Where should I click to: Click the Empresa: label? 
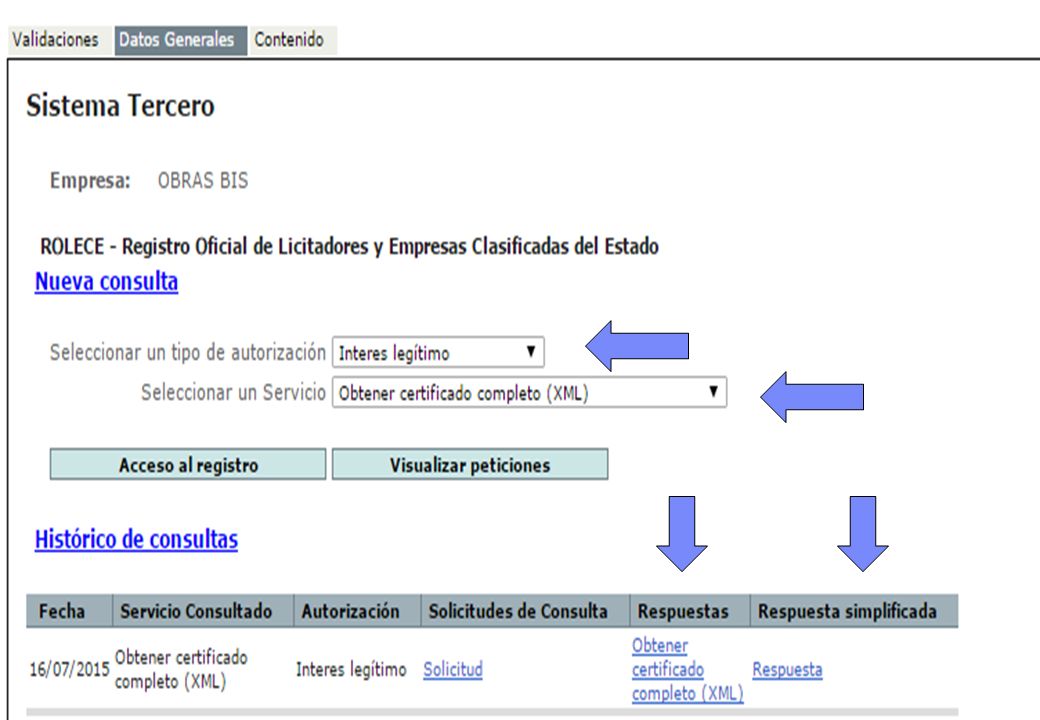(x=90, y=180)
